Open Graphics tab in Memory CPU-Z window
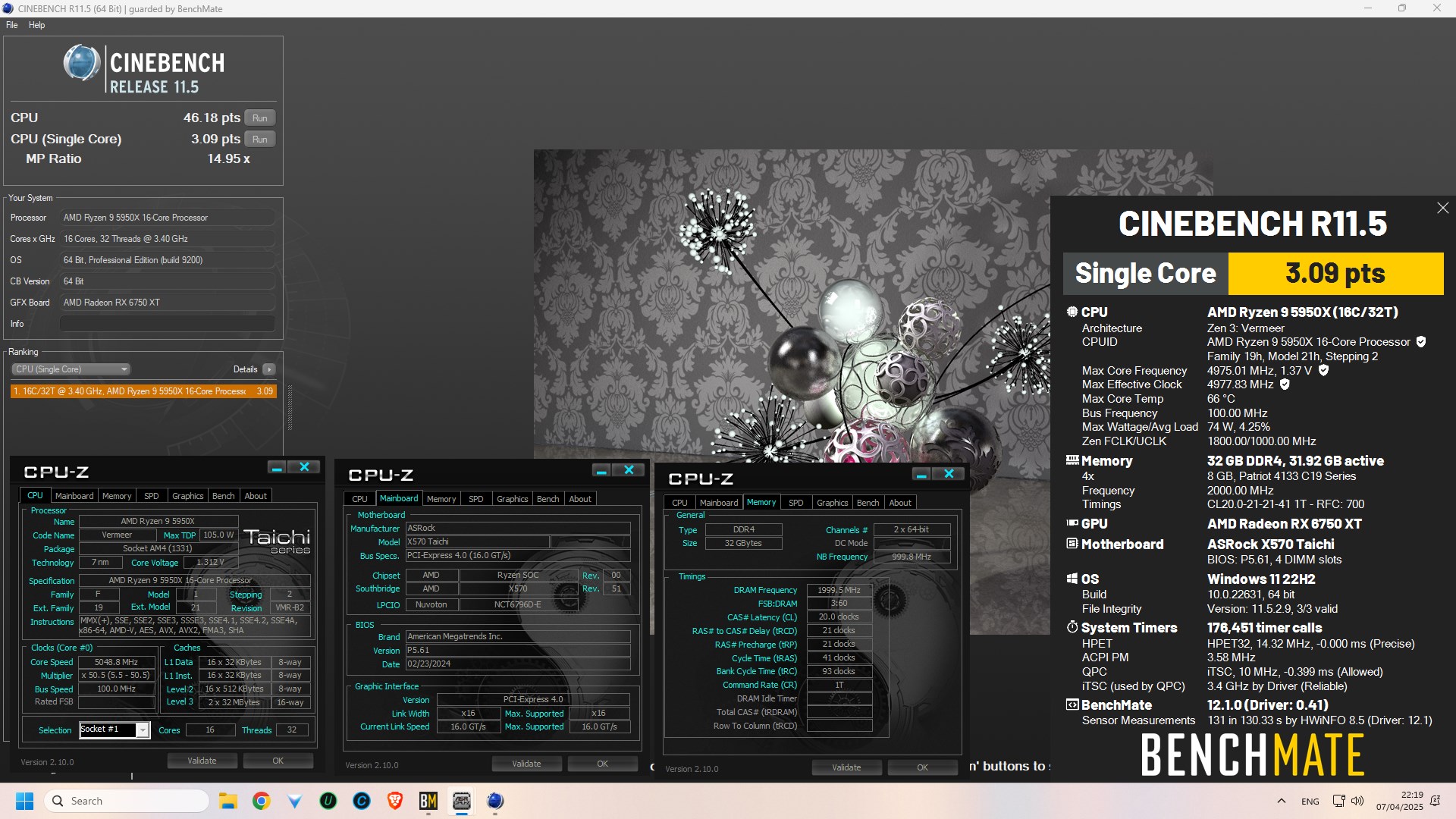1456x819 pixels. tap(832, 503)
